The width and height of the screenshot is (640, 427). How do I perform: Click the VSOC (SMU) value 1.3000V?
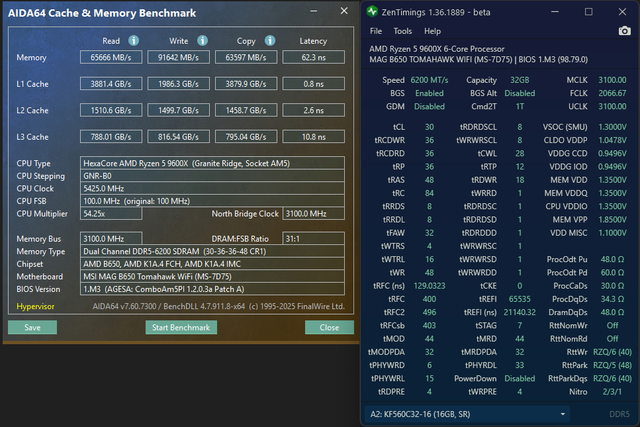pyautogui.click(x=613, y=127)
